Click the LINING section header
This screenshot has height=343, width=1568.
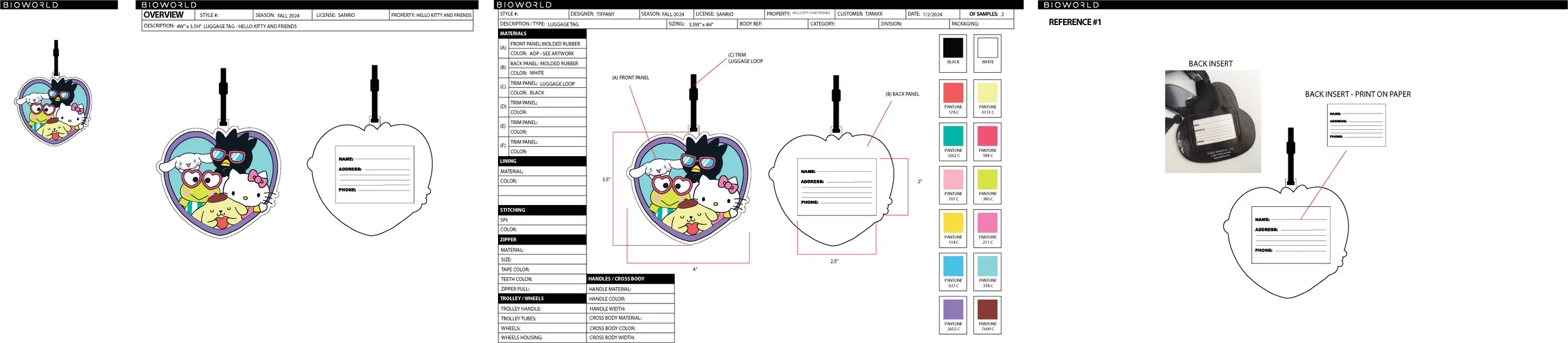[543, 161]
